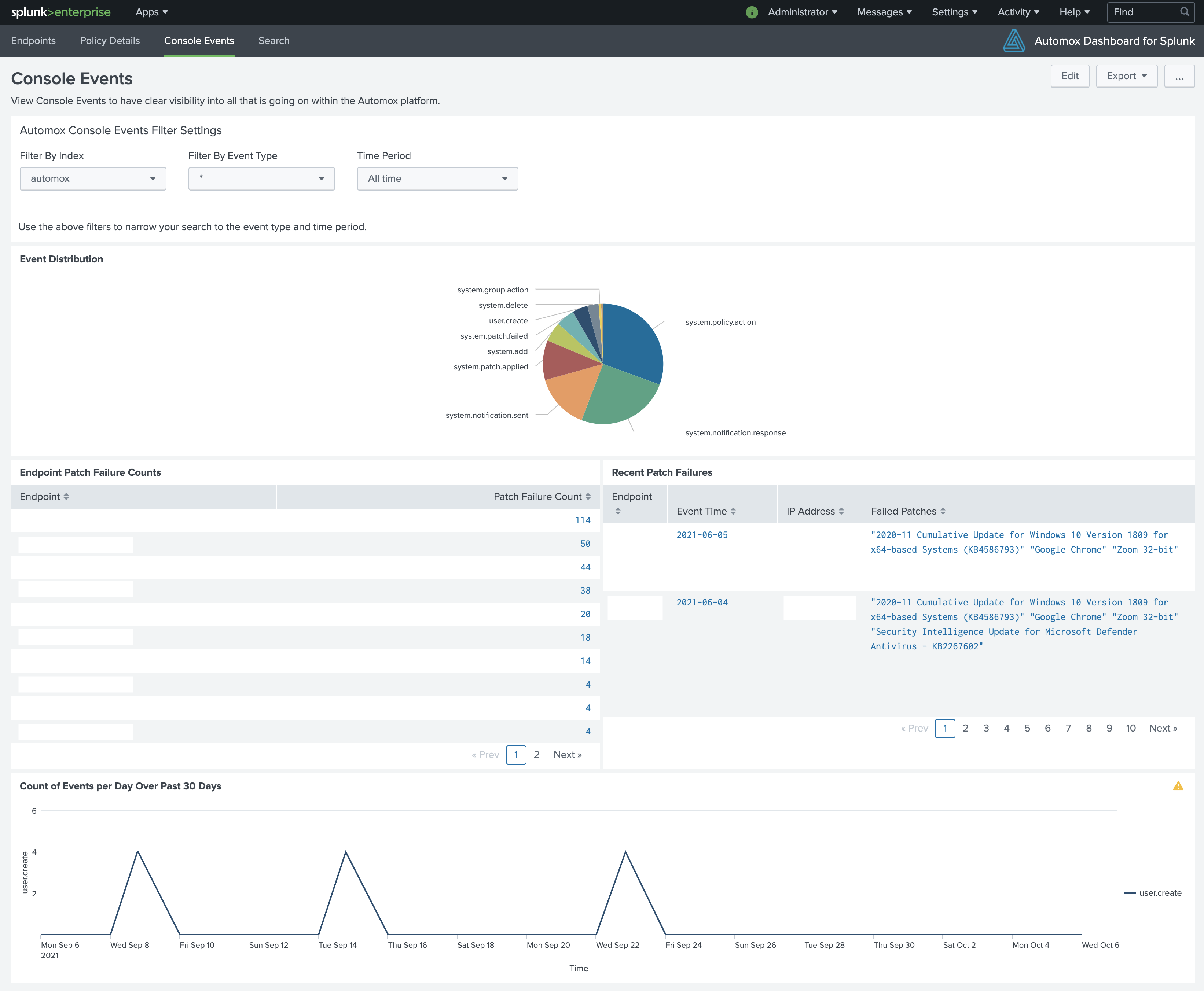Image resolution: width=1204 pixels, height=991 pixels.
Task: Open the Help menu
Action: pos(1074,12)
